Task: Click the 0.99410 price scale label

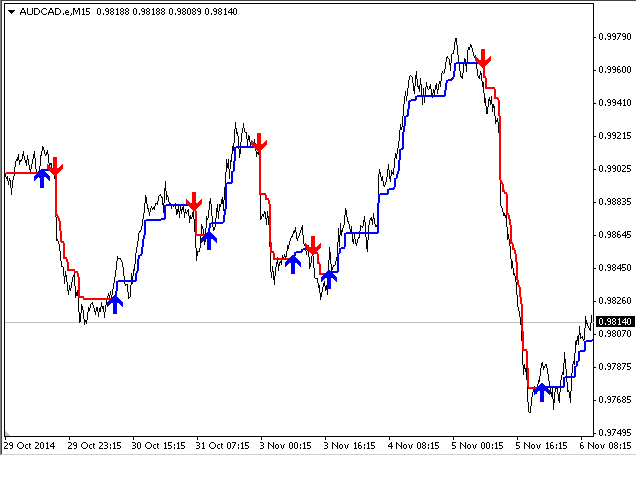Action: click(x=615, y=103)
